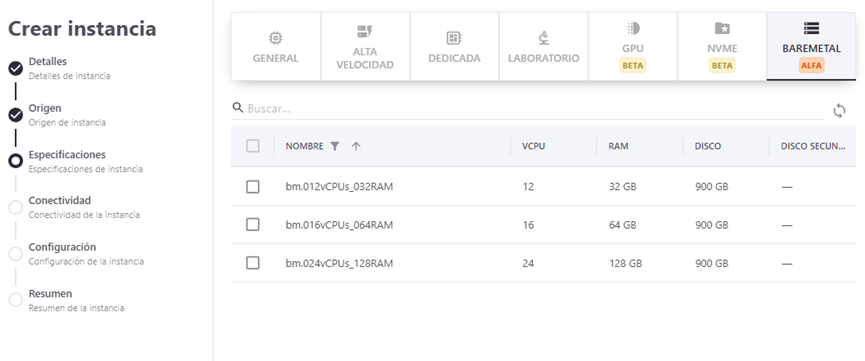
Task: Click the Especificaciones step circle
Action: [x=15, y=161]
